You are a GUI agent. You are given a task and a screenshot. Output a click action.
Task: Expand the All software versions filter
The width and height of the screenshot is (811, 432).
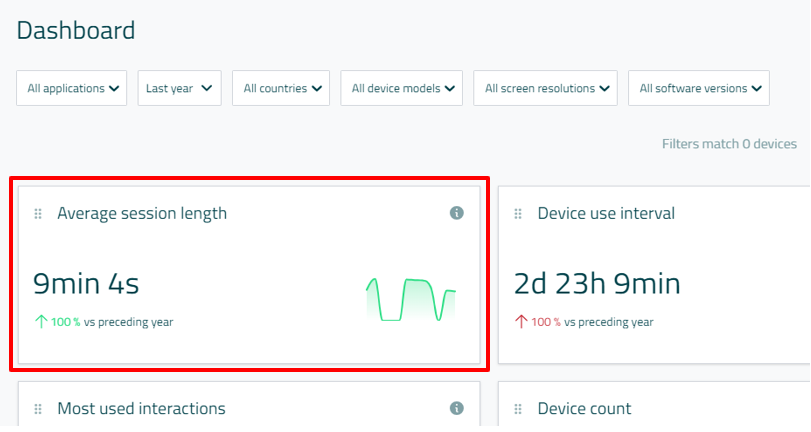698,88
